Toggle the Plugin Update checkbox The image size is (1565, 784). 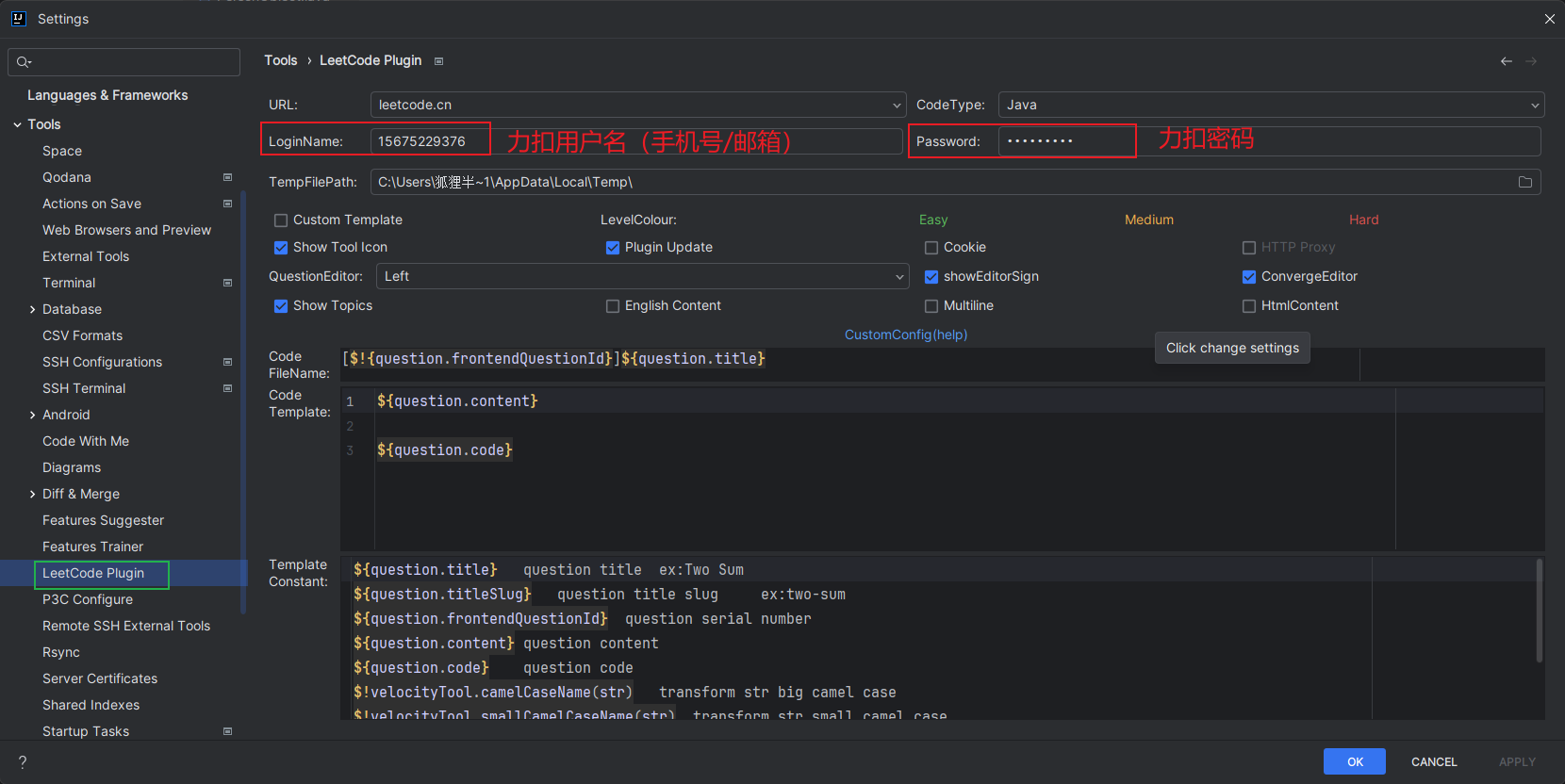pyautogui.click(x=613, y=248)
